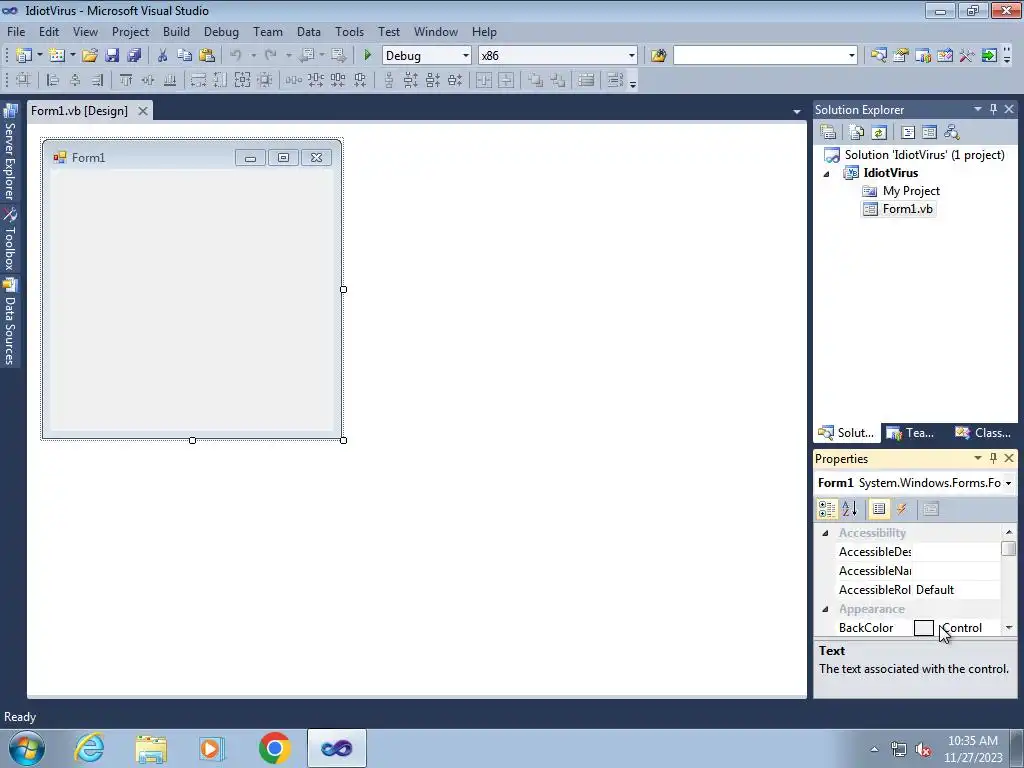
Task: Expand the Server Explorer side panel
Action: point(10,153)
